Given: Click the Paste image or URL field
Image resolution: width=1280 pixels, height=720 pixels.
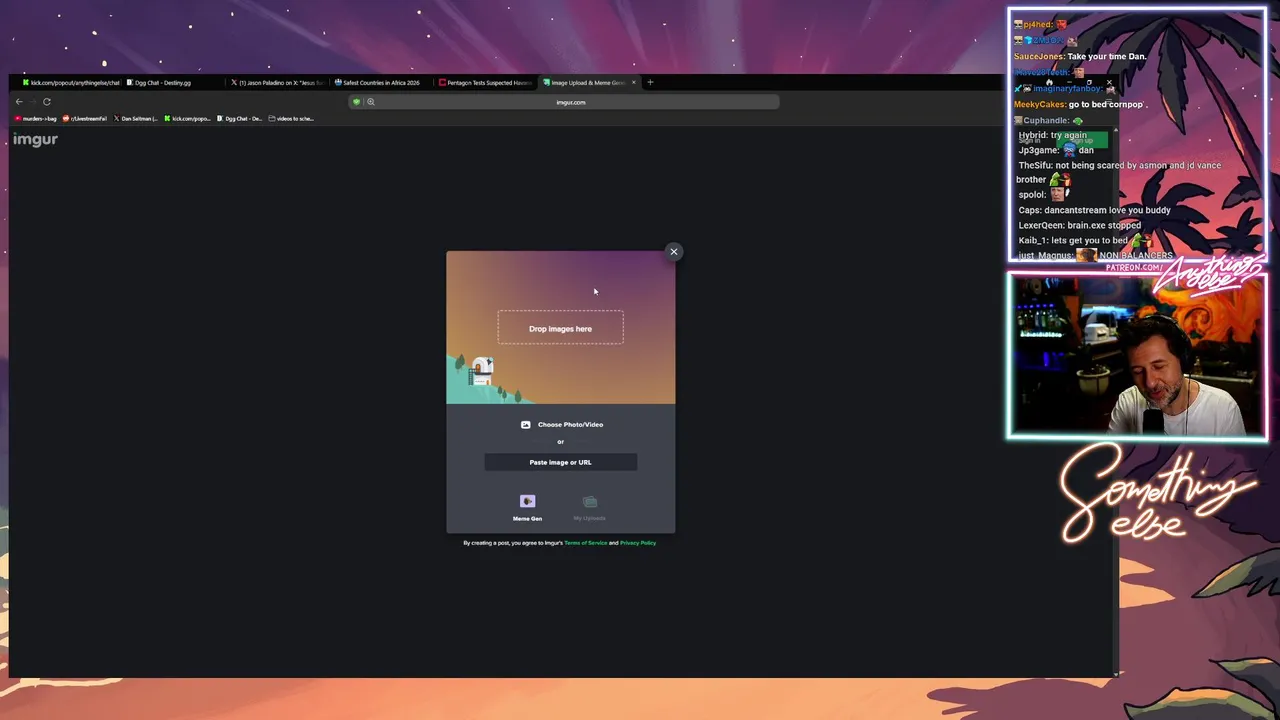Looking at the screenshot, I should [560, 462].
